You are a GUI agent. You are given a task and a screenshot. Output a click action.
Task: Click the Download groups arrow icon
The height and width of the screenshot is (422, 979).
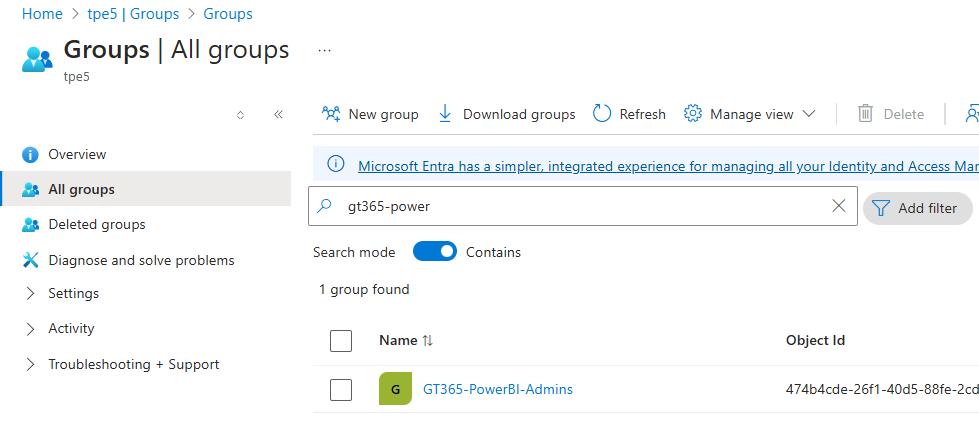tap(445, 114)
